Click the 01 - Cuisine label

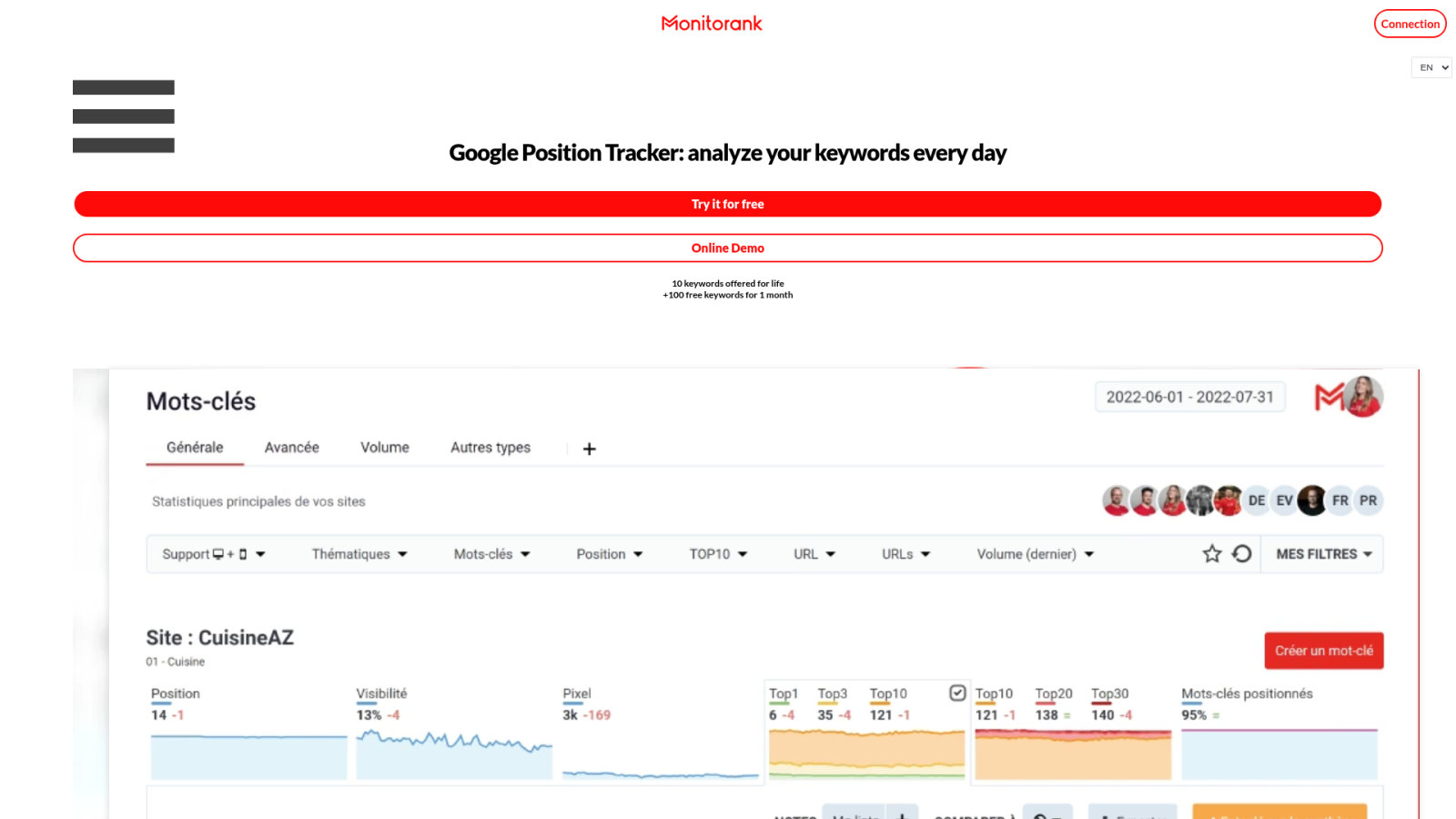(176, 662)
